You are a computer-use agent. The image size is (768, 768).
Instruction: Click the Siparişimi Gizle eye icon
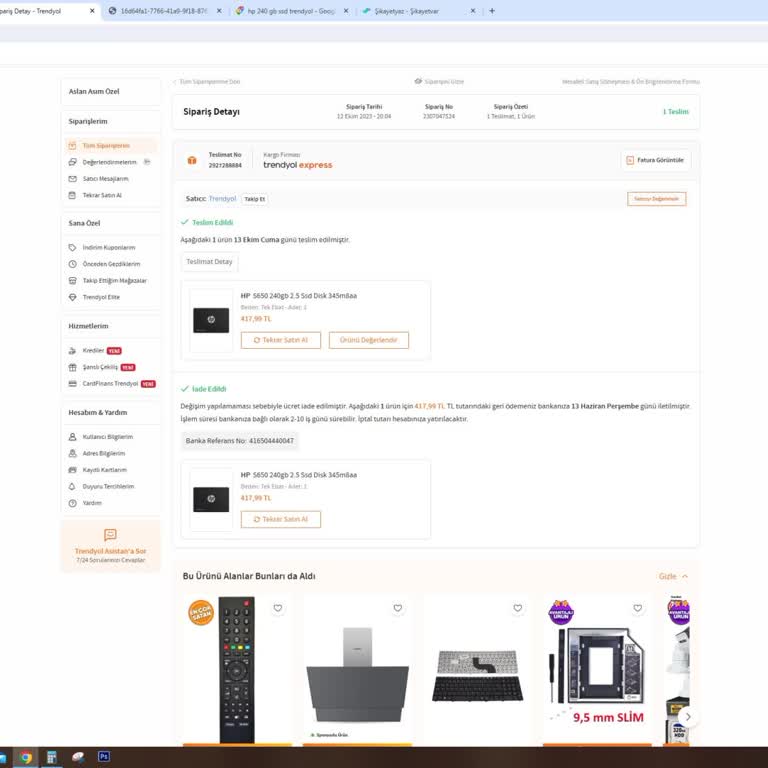pos(418,81)
